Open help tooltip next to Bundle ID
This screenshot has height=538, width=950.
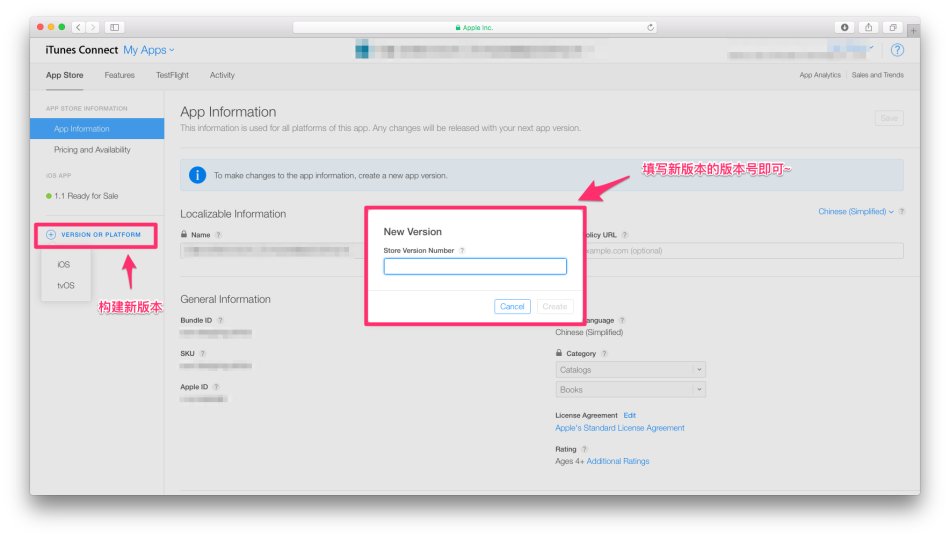pyautogui.click(x=221, y=320)
